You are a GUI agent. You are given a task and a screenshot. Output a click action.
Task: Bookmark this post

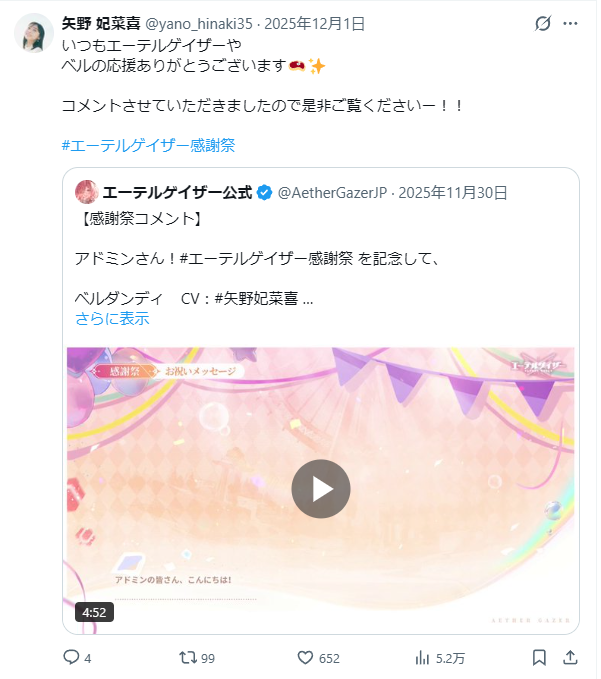pyautogui.click(x=539, y=657)
